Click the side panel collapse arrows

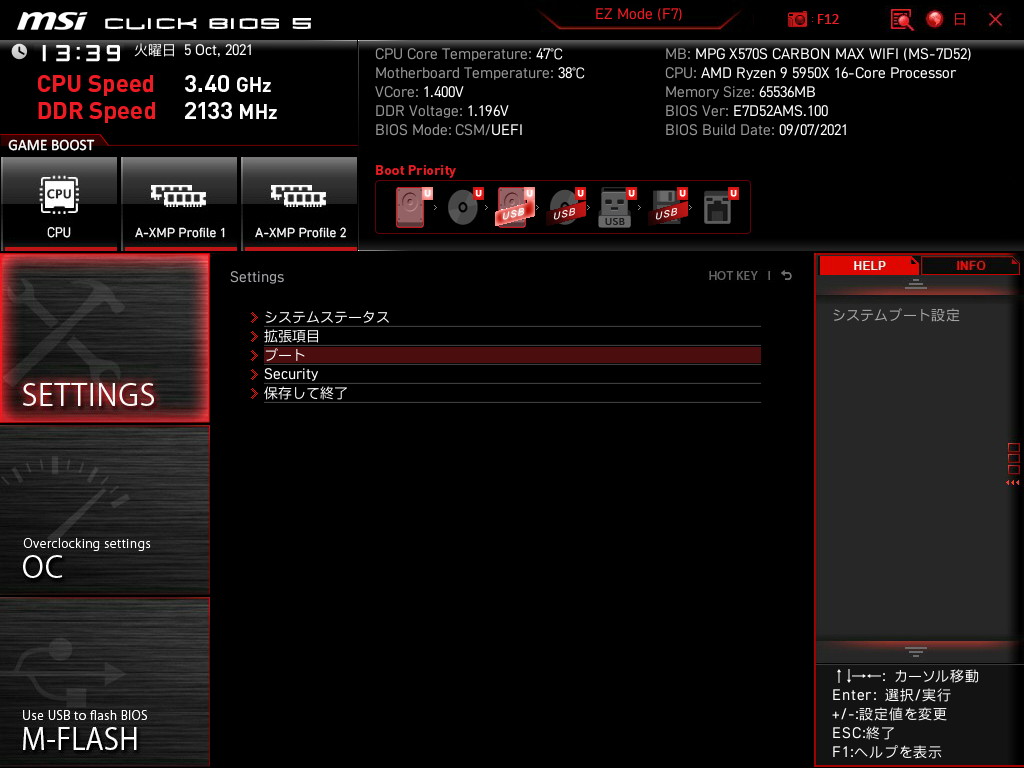click(1013, 483)
